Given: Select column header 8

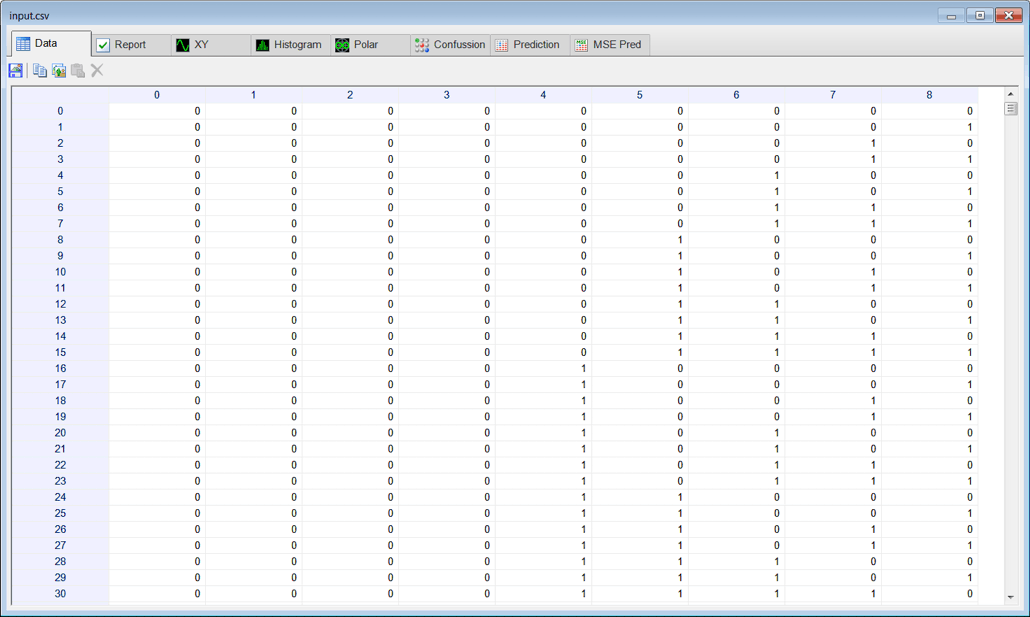Looking at the screenshot, I should coord(929,95).
